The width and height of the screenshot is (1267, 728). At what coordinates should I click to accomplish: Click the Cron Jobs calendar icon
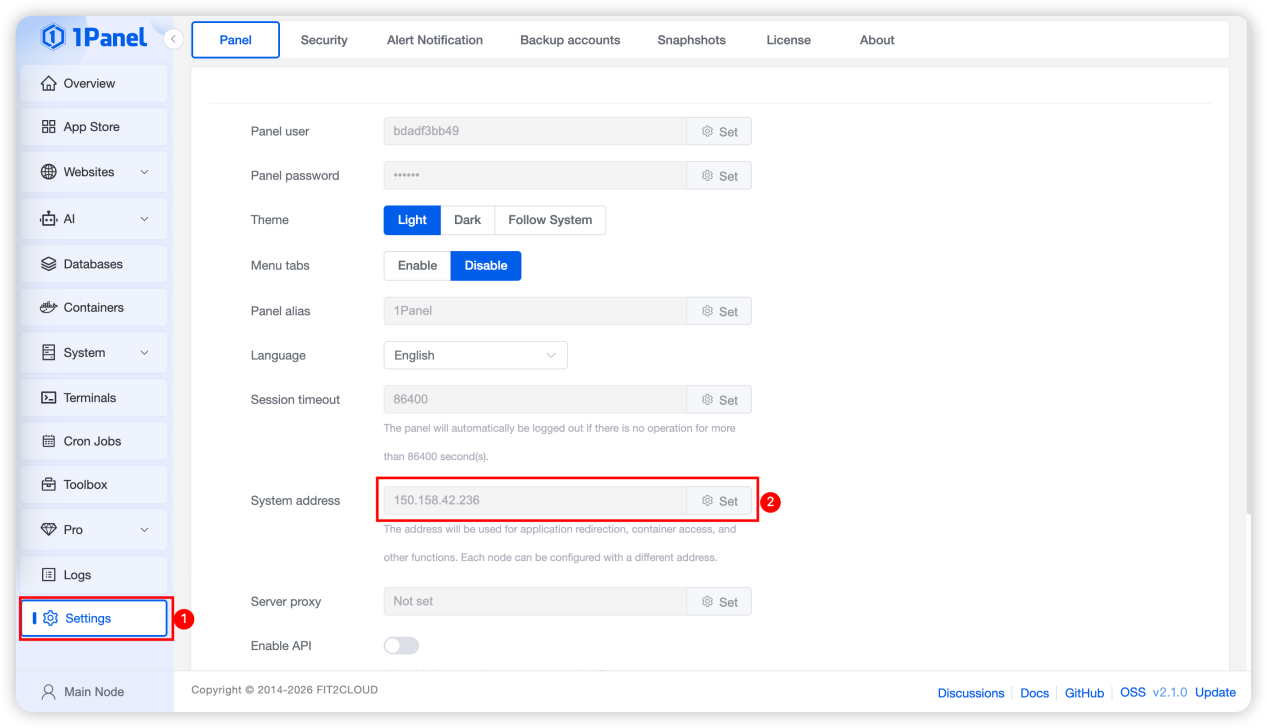tap(48, 441)
